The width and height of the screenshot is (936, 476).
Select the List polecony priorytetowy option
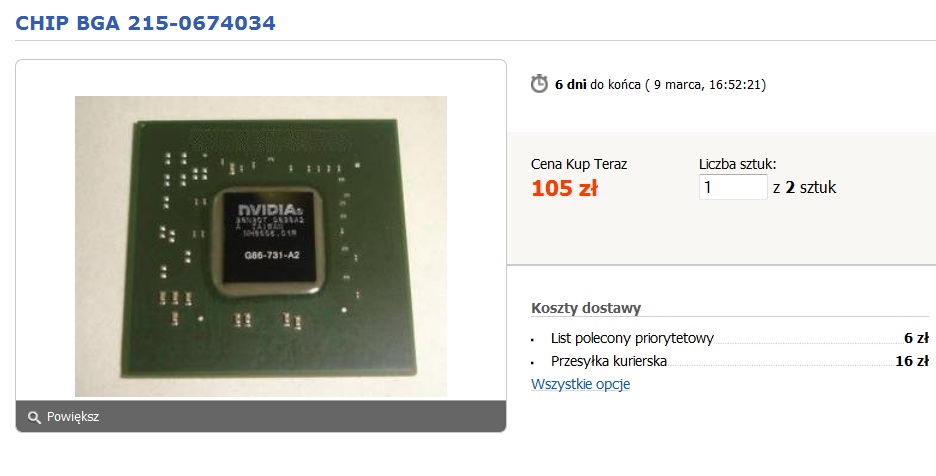pyautogui.click(x=632, y=338)
